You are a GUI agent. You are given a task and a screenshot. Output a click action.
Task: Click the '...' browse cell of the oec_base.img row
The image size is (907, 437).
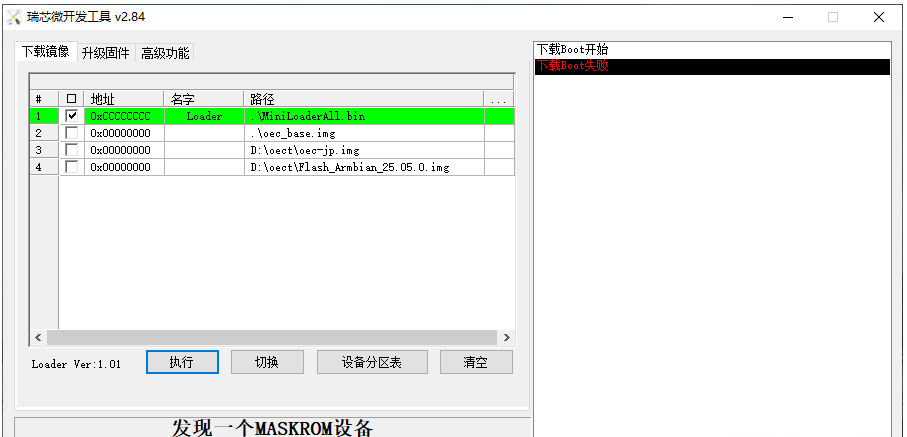click(499, 133)
